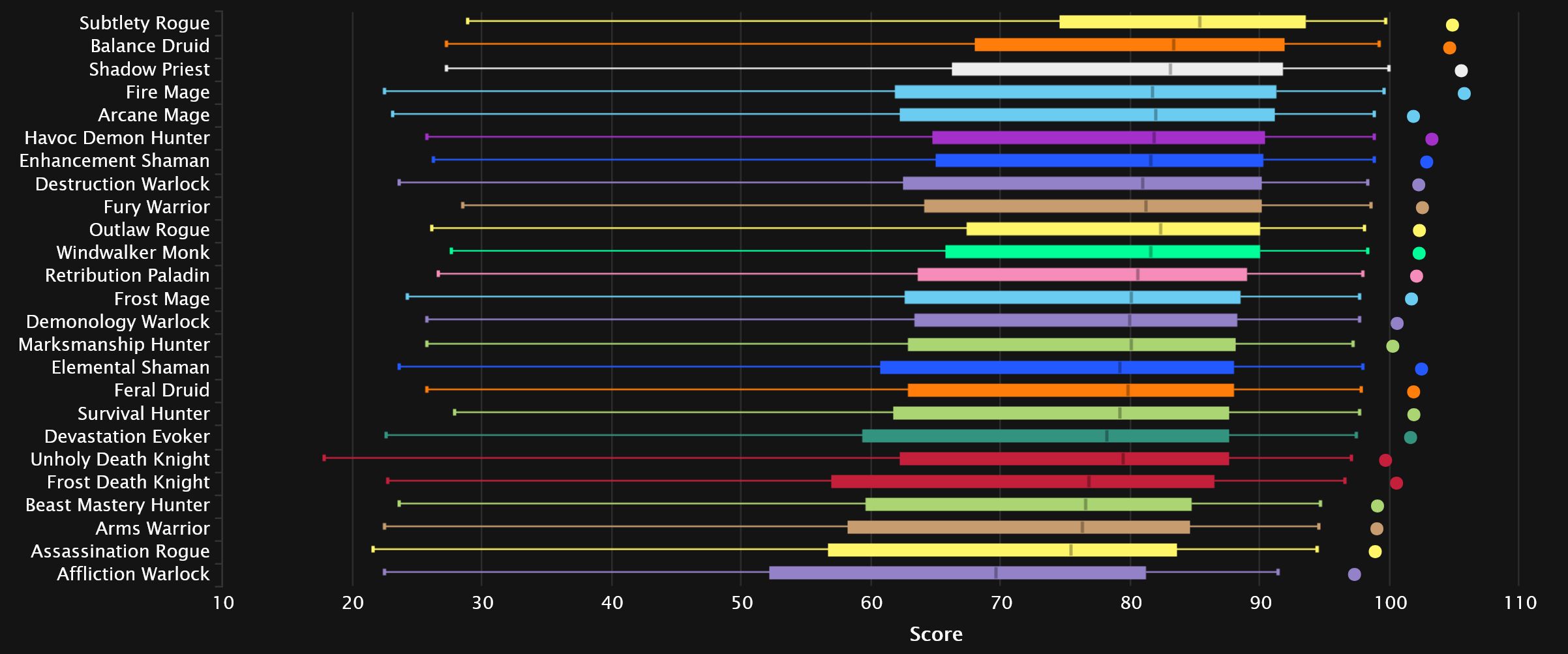This screenshot has width=1568, height=654.
Task: Click the Subtlety Rogue yellow box bar
Action: [1183, 22]
